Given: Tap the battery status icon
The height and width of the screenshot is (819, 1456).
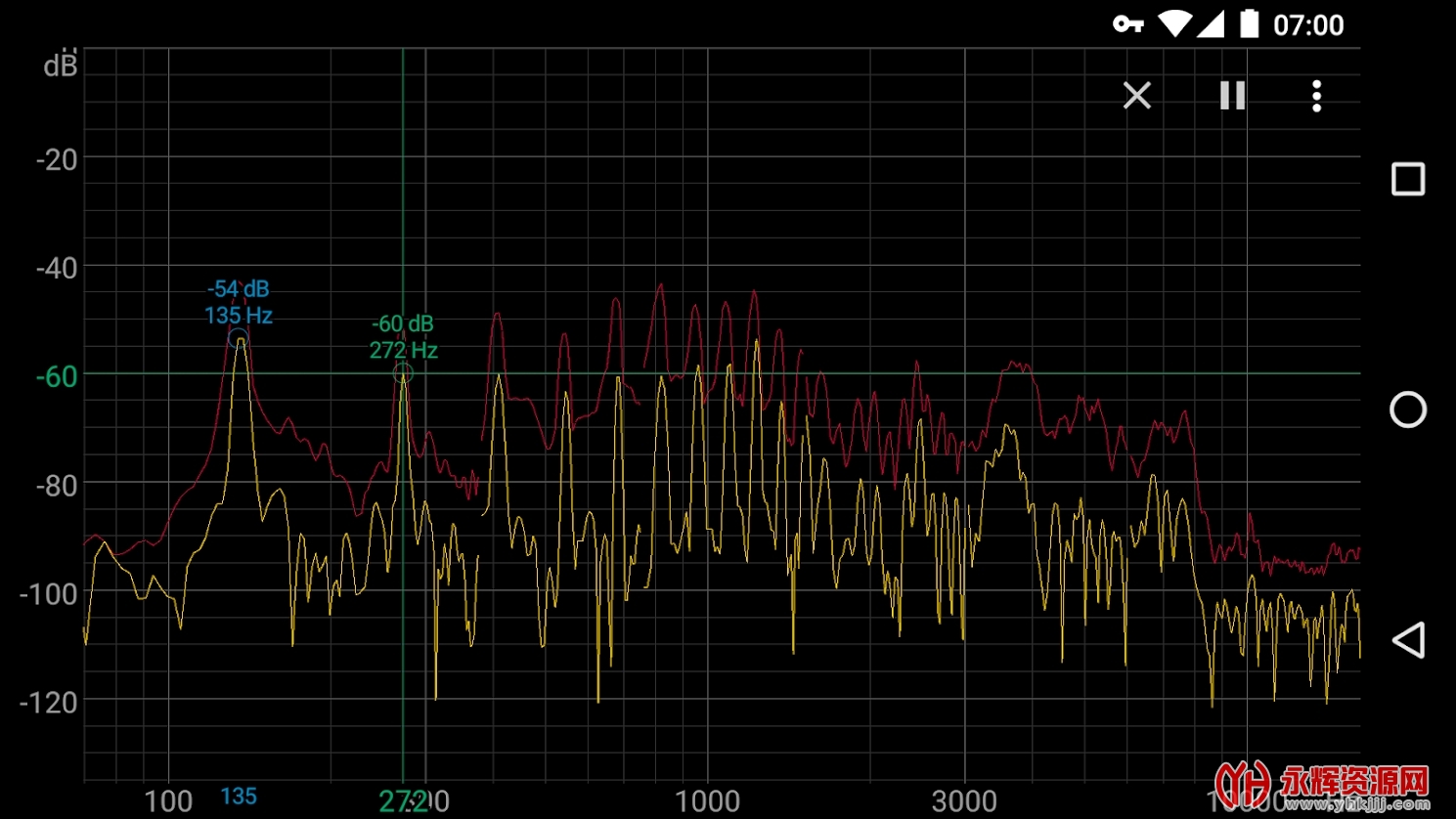Looking at the screenshot, I should pyautogui.click(x=1249, y=24).
